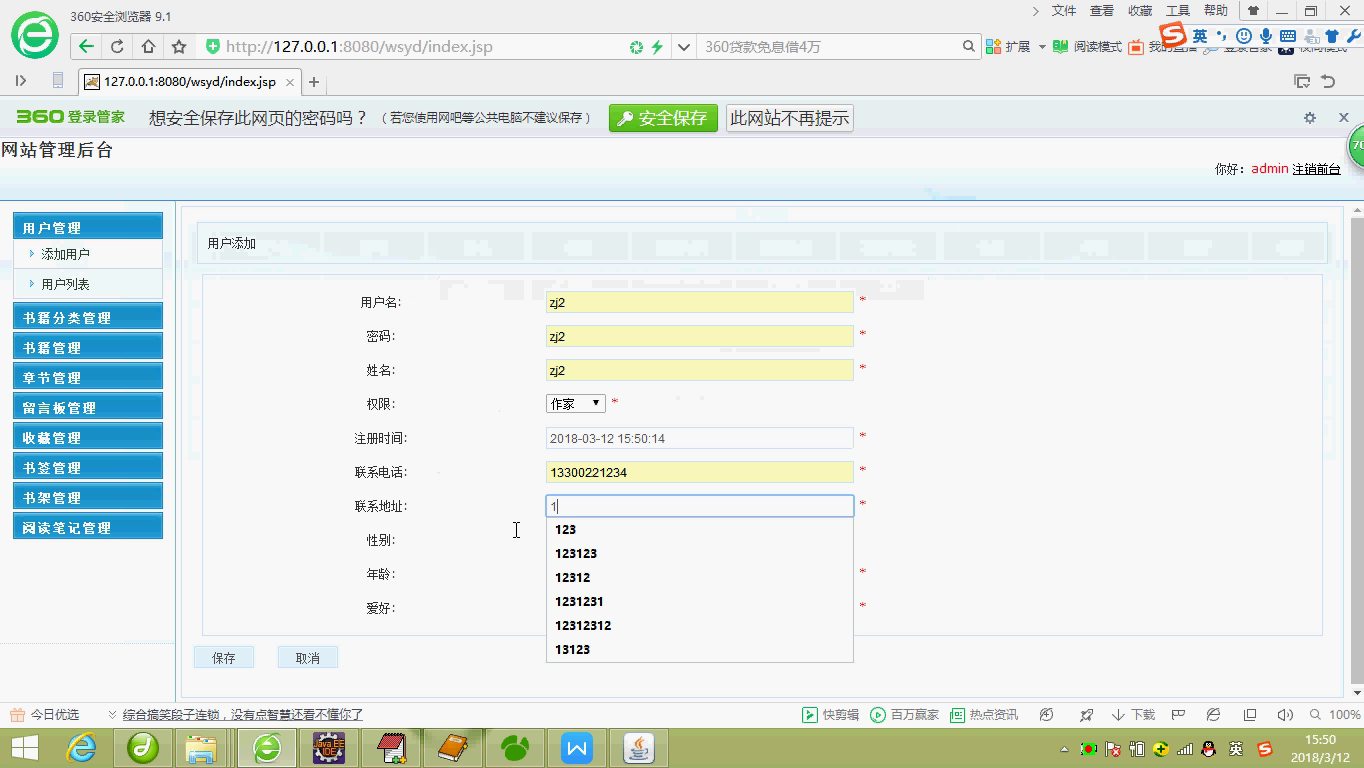This screenshot has height=768, width=1364.
Task: Click the browser back arrow button
Action: coord(86,46)
